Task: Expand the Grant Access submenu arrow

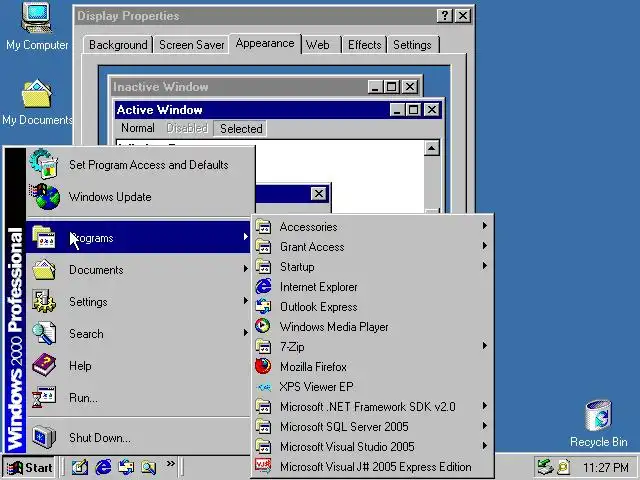Action: 484,246
